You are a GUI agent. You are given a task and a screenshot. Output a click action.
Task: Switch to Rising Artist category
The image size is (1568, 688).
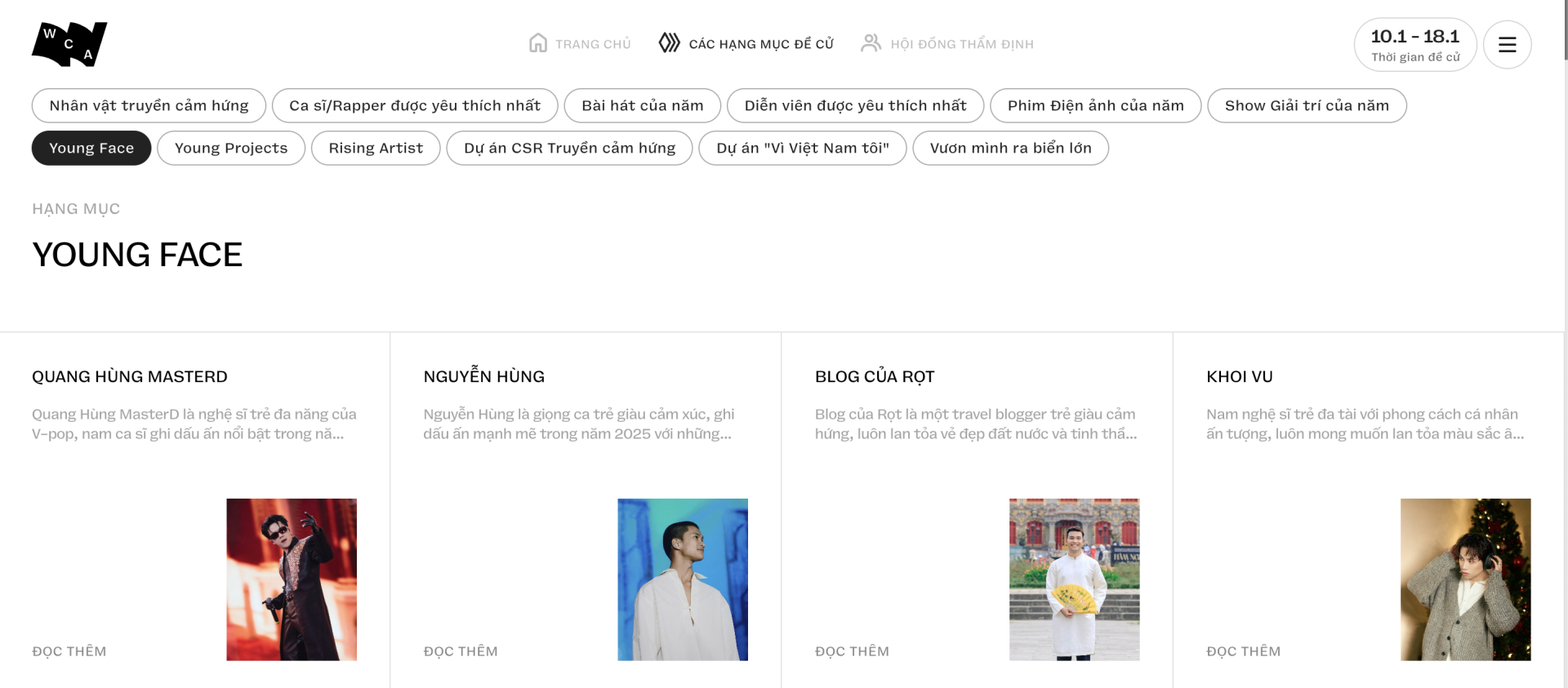click(x=376, y=148)
